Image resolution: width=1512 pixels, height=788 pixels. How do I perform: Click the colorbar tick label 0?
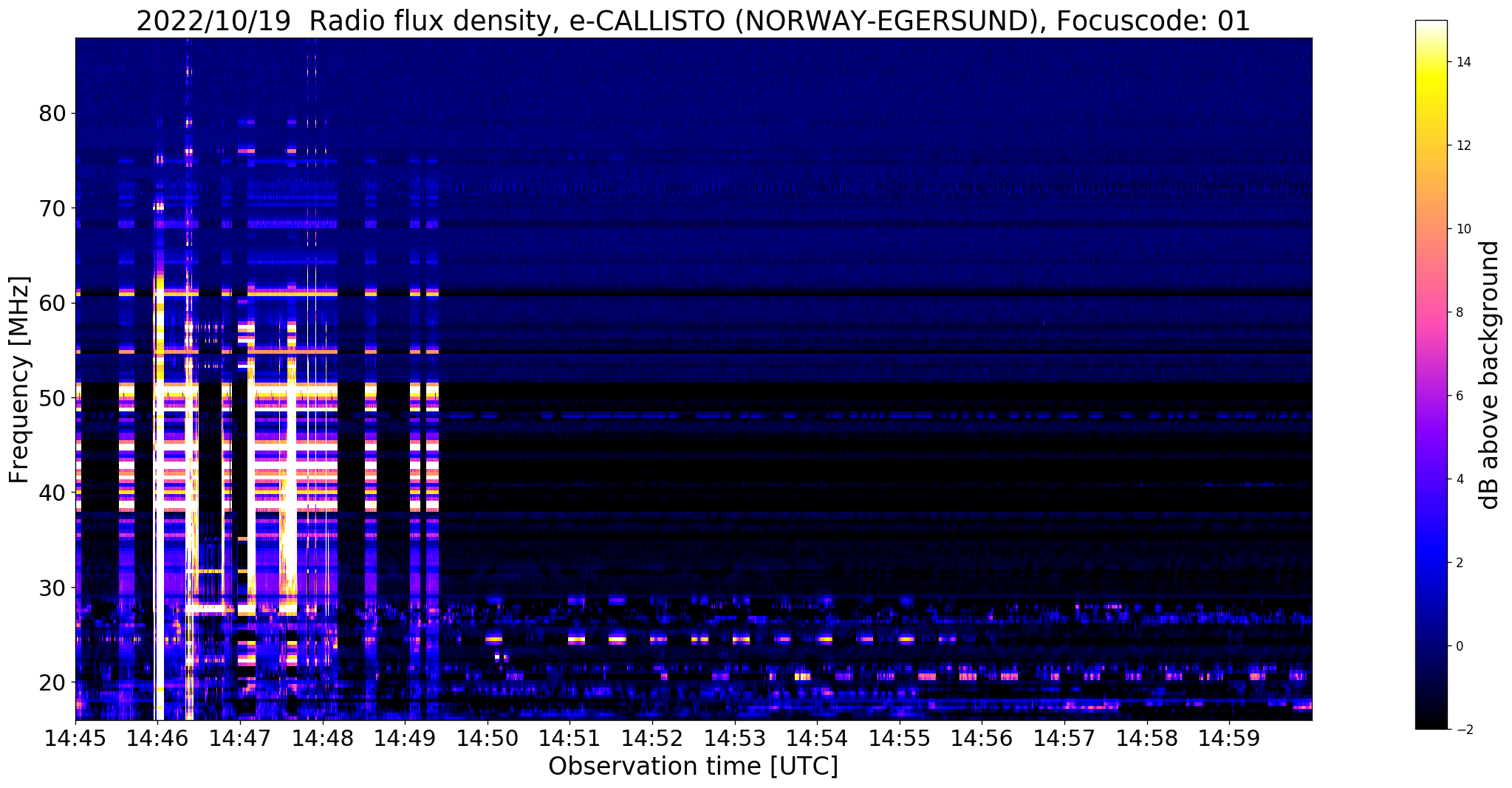click(1459, 646)
